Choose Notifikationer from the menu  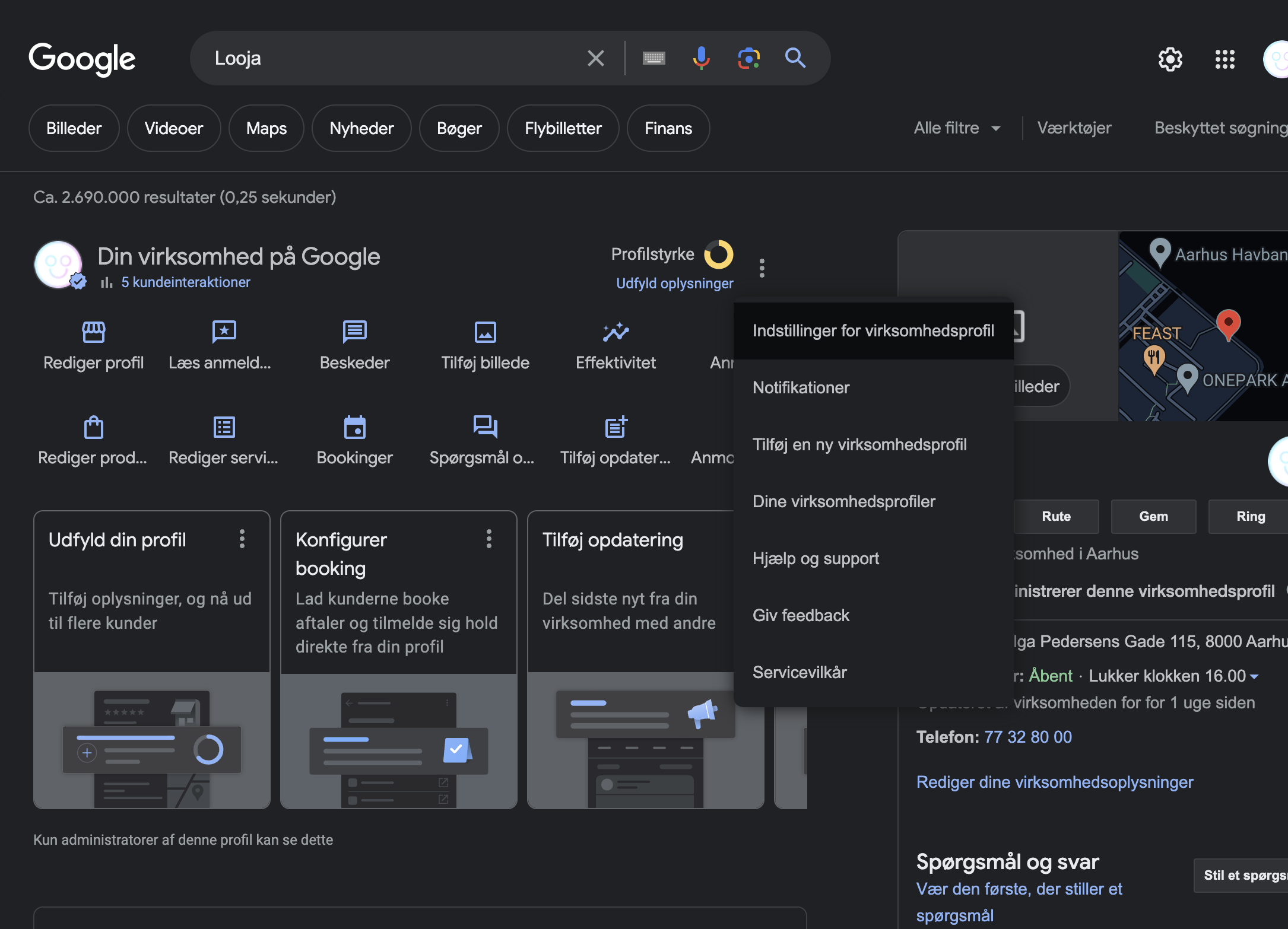[x=873, y=387]
